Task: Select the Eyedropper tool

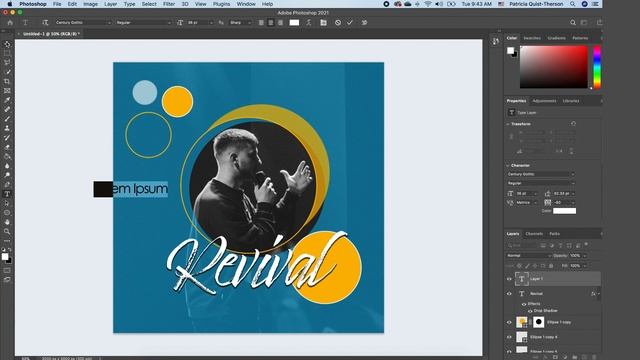Action: click(x=7, y=100)
